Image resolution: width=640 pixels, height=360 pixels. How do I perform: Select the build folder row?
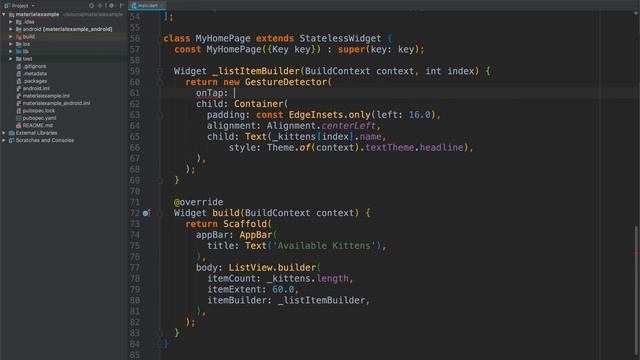64,36
